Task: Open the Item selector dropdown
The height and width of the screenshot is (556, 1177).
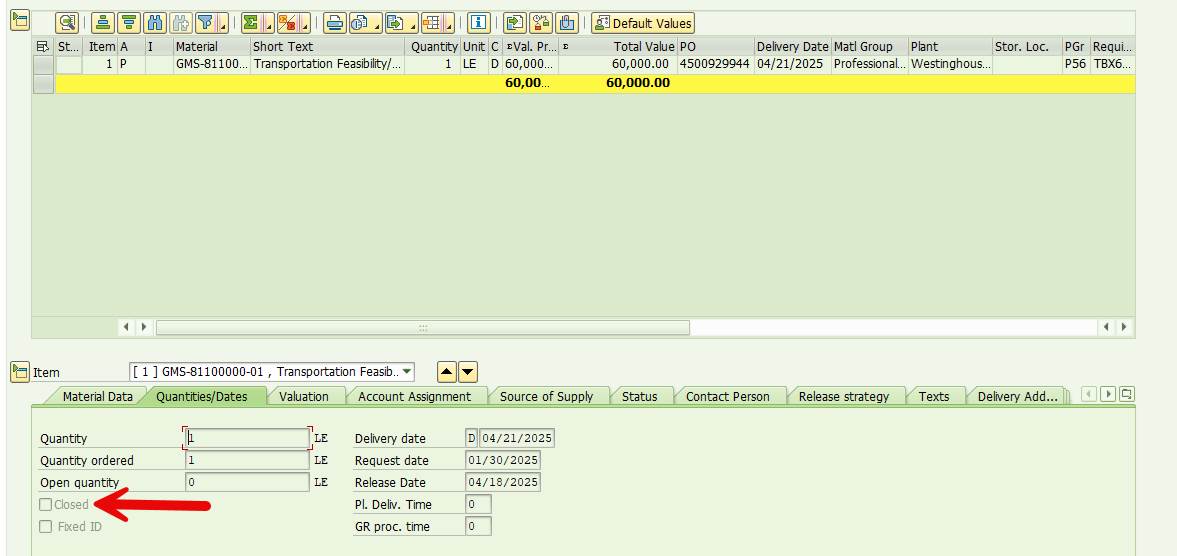Action: click(x=406, y=371)
